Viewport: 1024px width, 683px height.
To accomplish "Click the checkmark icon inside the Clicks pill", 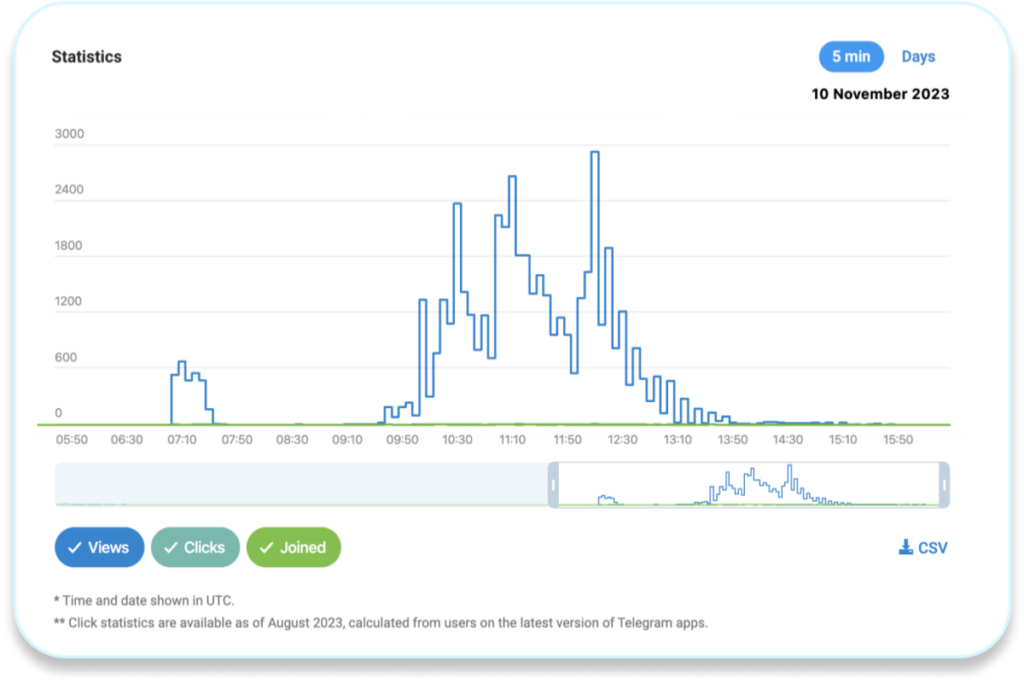I will (x=170, y=547).
